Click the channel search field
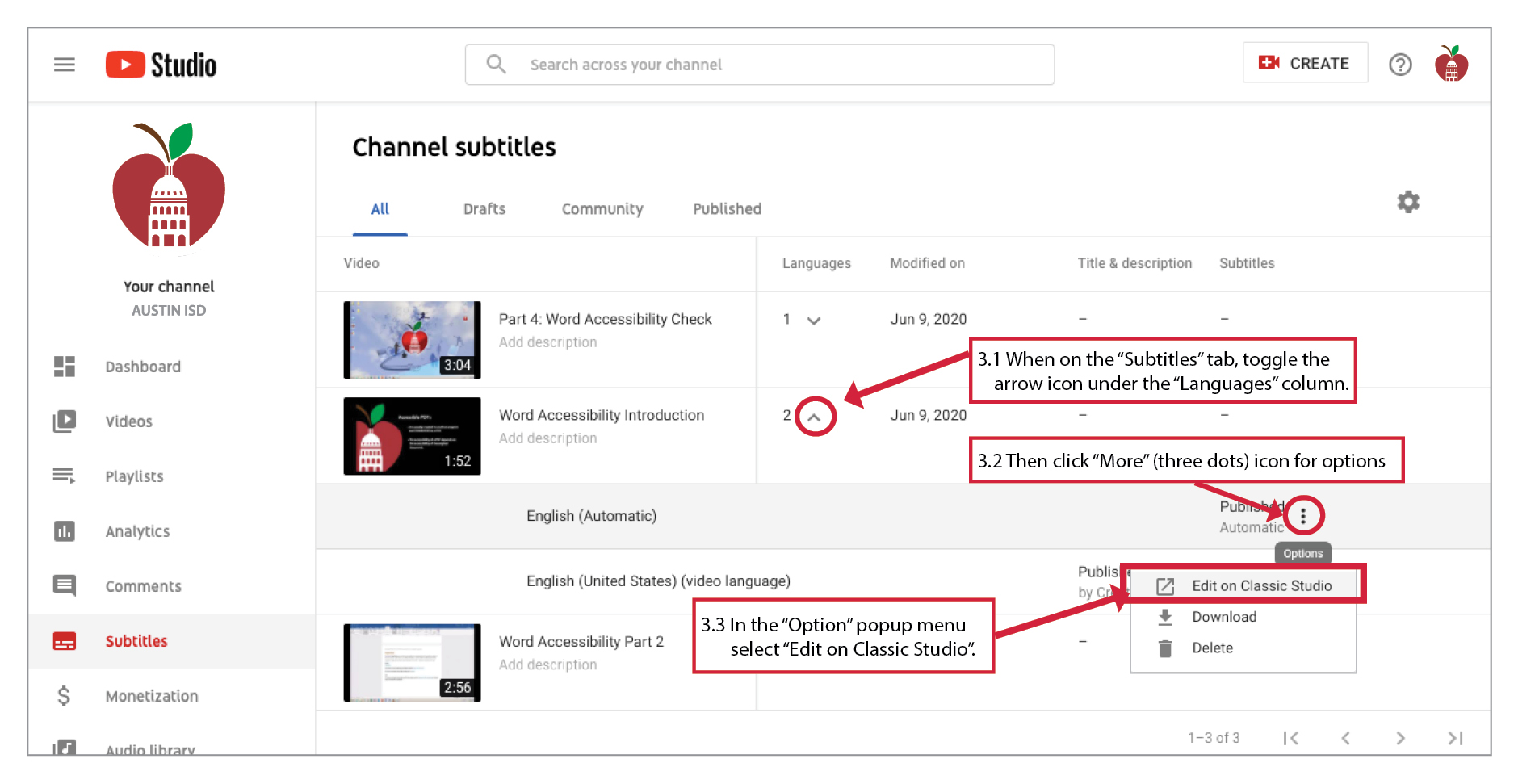The height and width of the screenshot is (784, 1514). (759, 65)
